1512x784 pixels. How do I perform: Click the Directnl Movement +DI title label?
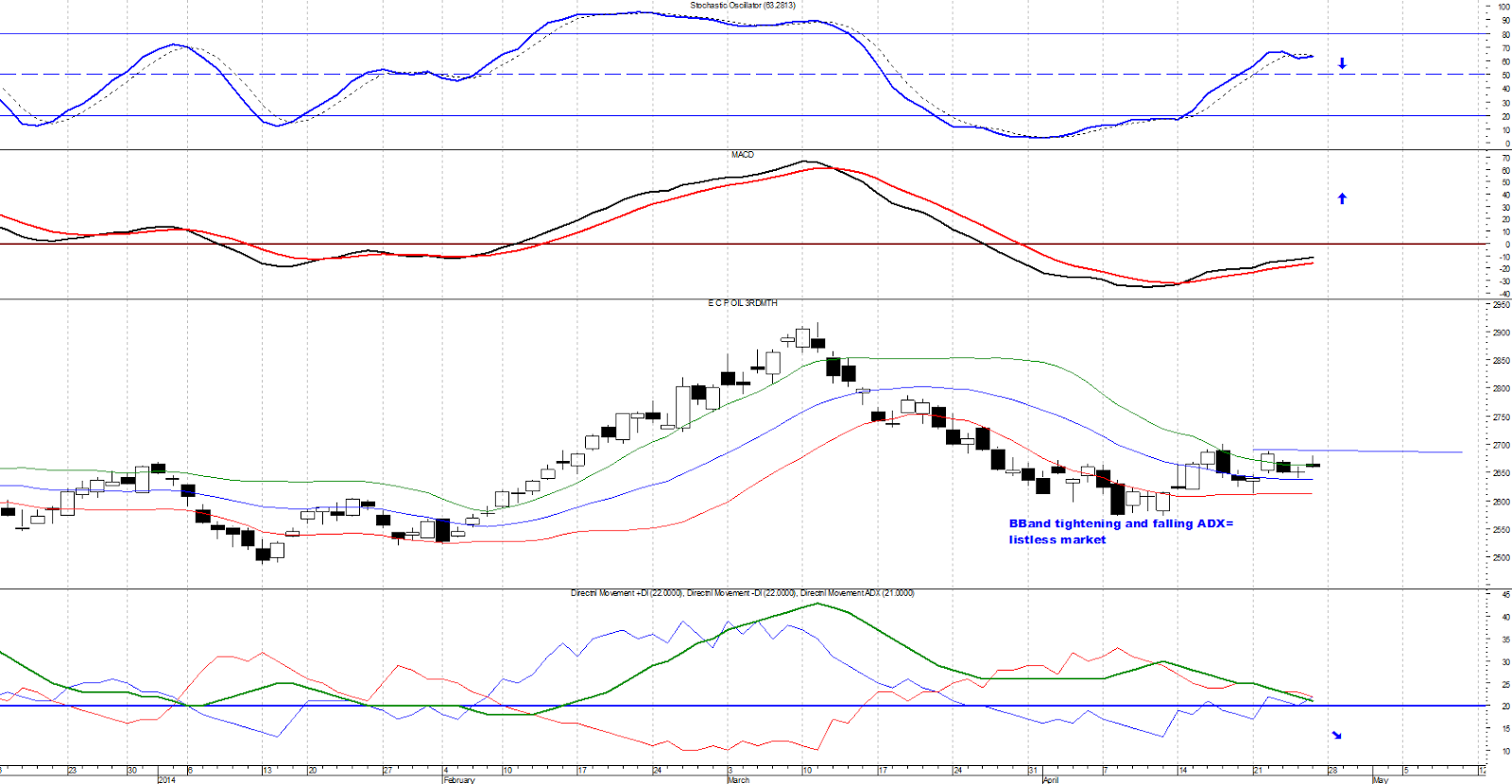[627, 593]
